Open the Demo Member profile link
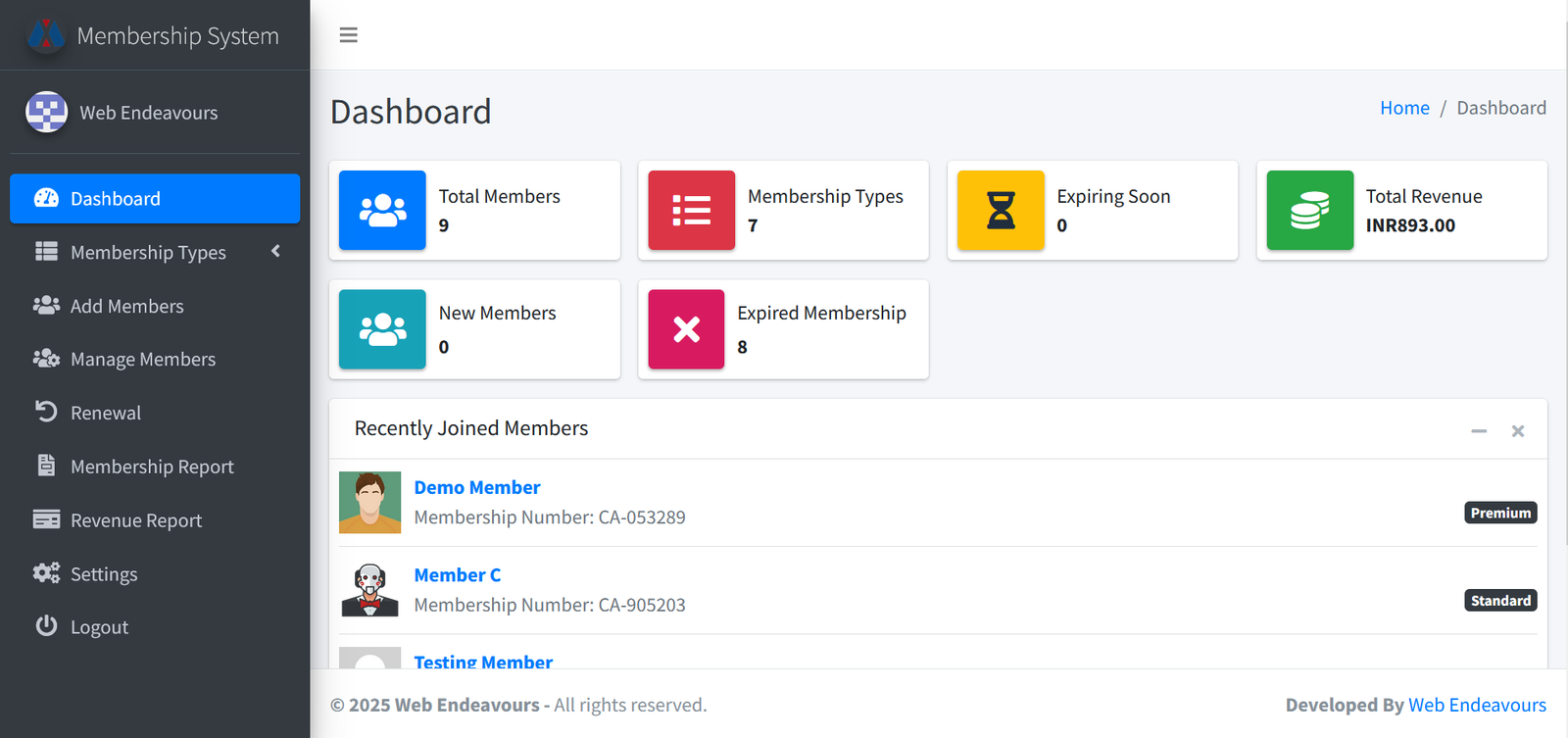 point(476,487)
